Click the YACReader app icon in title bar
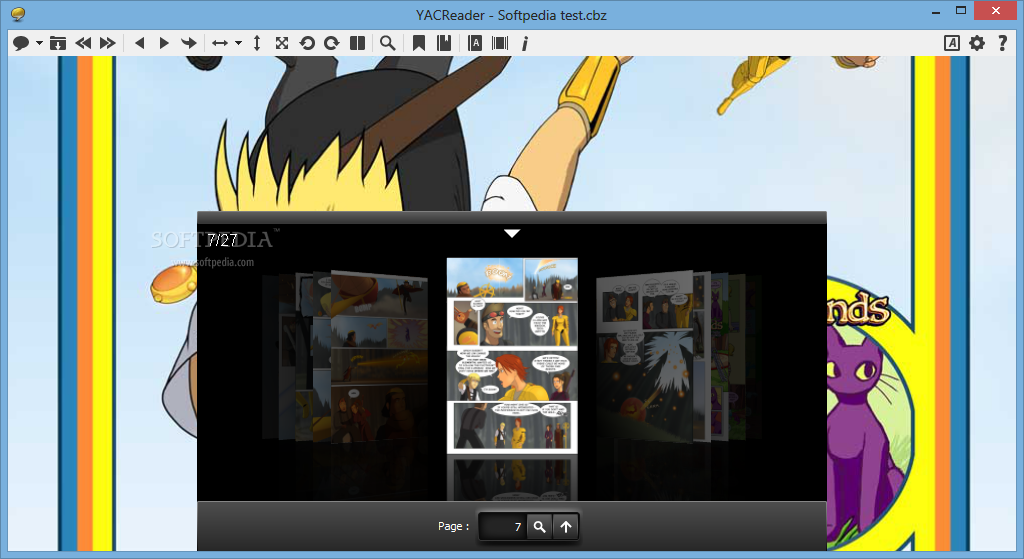The image size is (1024, 559). tap(18, 13)
